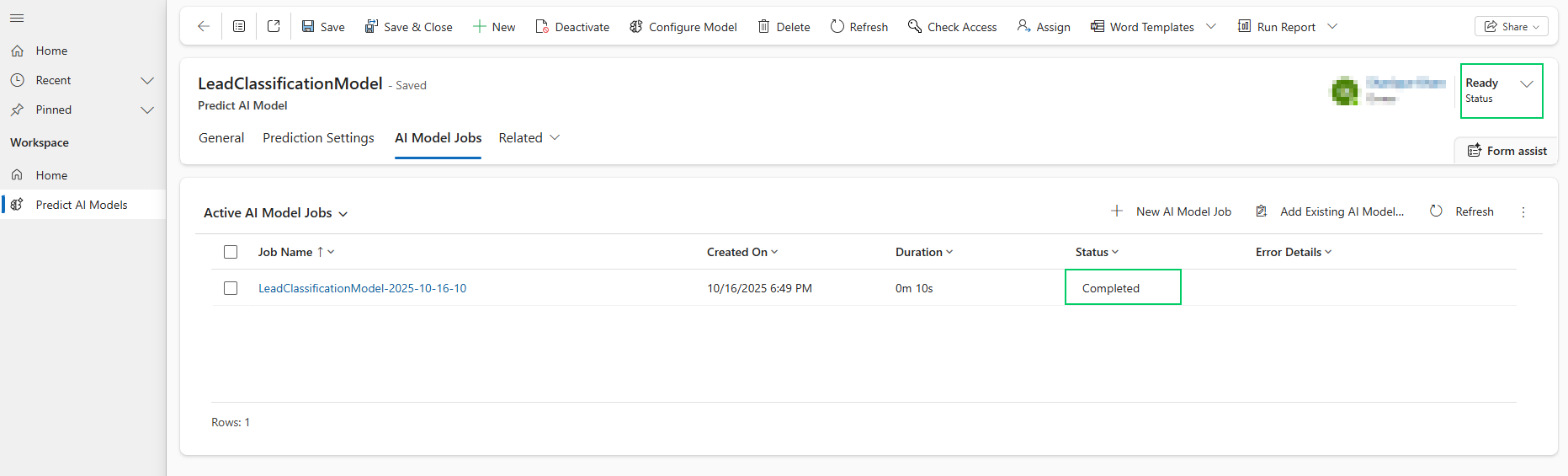
Task: Open record set view icon
Action: tap(239, 27)
